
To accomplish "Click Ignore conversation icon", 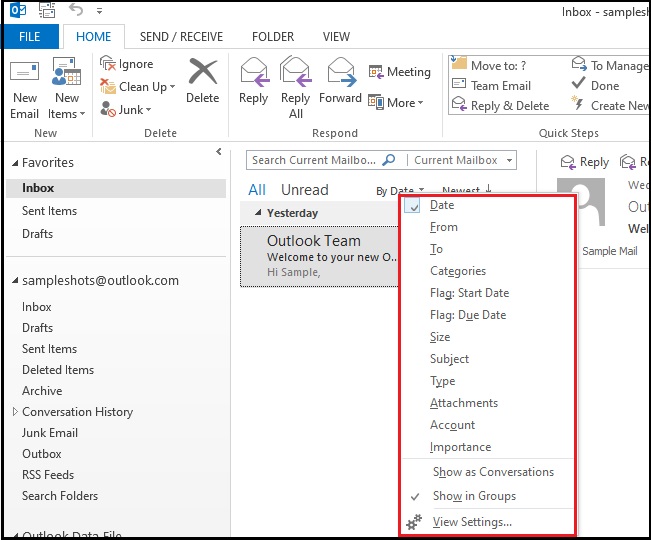I will (x=109, y=64).
